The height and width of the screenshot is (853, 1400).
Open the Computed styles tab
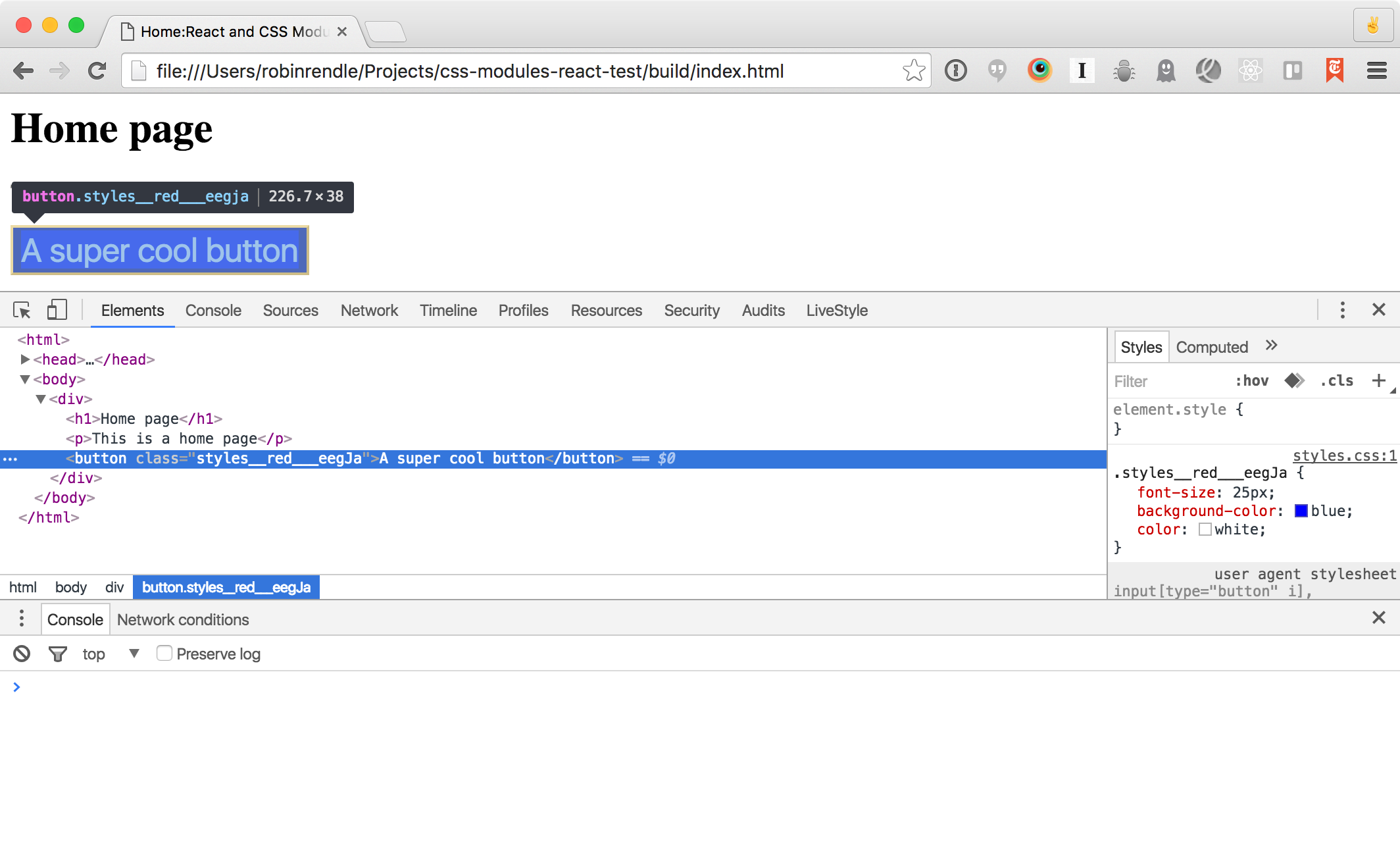click(x=1212, y=347)
